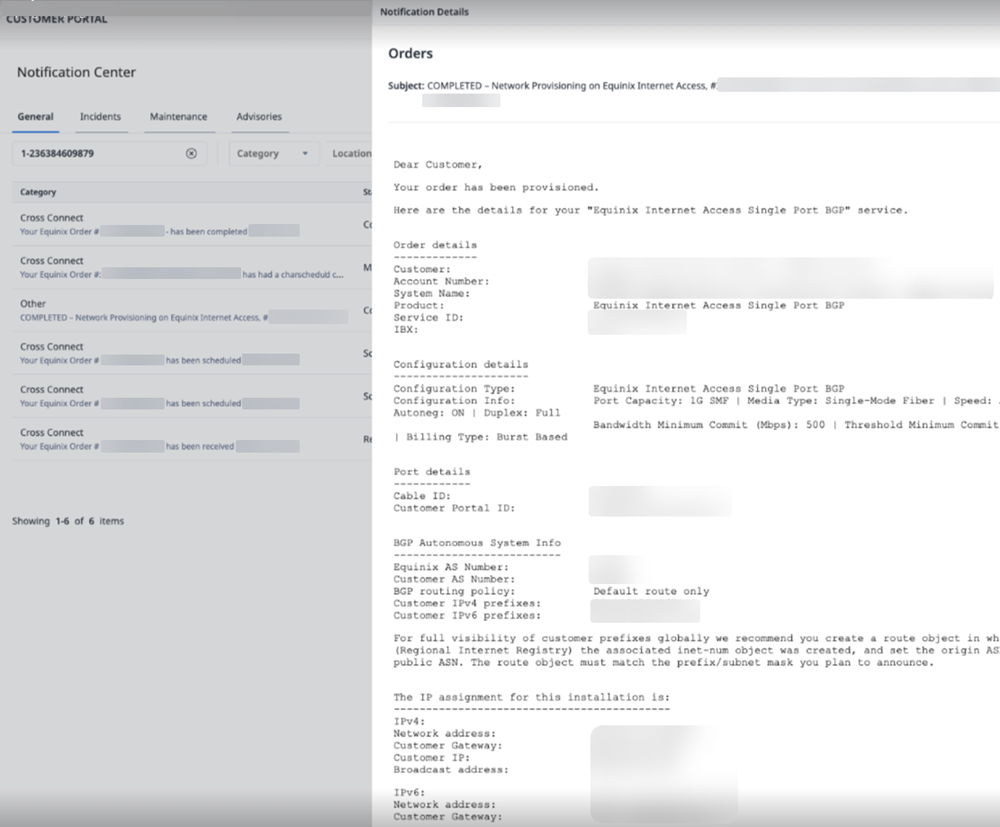Click the 'Customer IPv4 prefixes:' label
Image resolution: width=1000 pixels, height=827 pixels.
pos(467,604)
